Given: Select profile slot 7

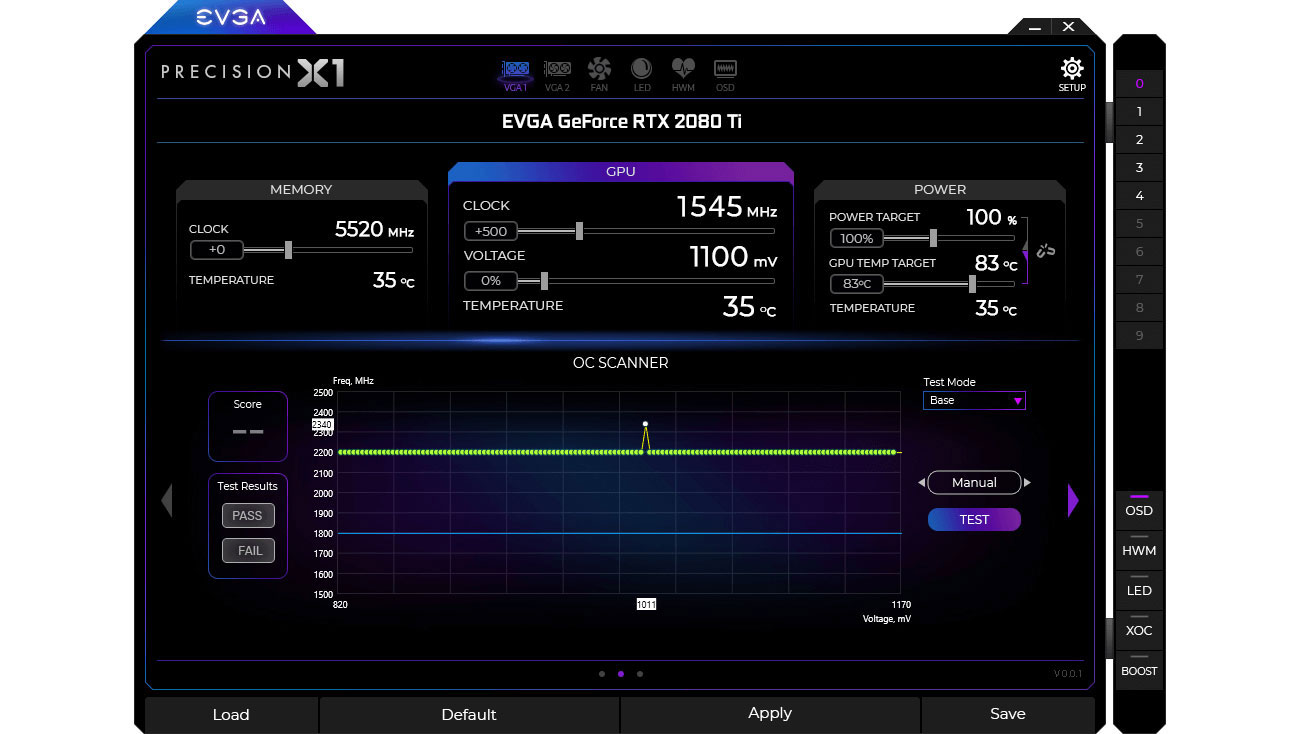Looking at the screenshot, I should 1139,280.
